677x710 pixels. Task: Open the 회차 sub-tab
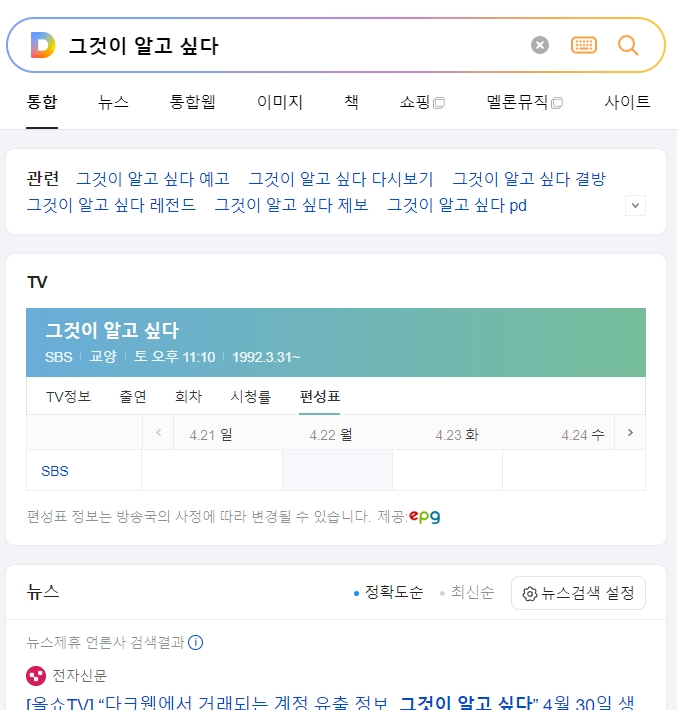pyautogui.click(x=188, y=397)
